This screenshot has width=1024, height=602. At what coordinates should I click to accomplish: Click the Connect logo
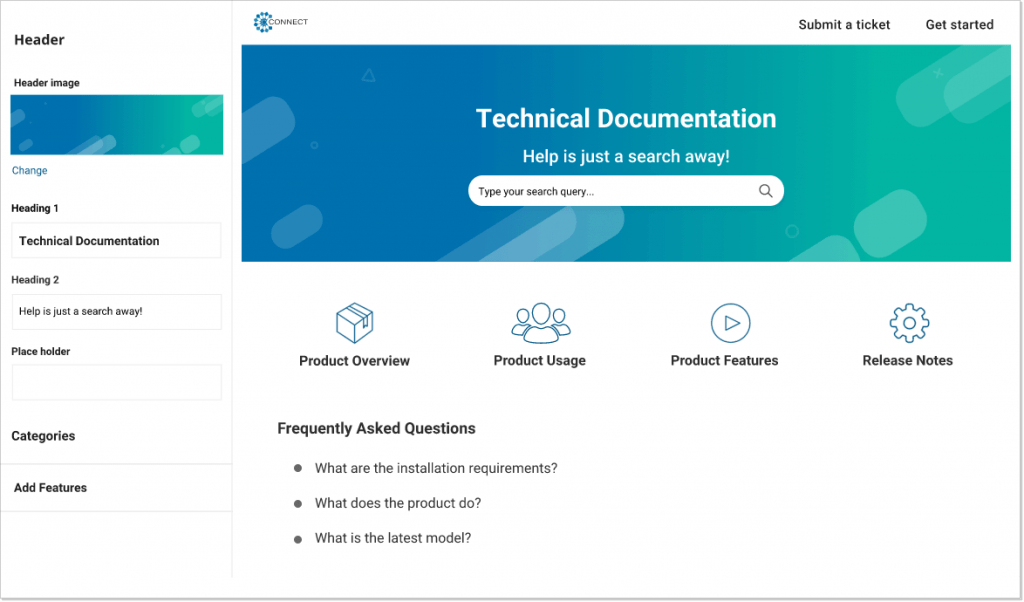coord(280,21)
